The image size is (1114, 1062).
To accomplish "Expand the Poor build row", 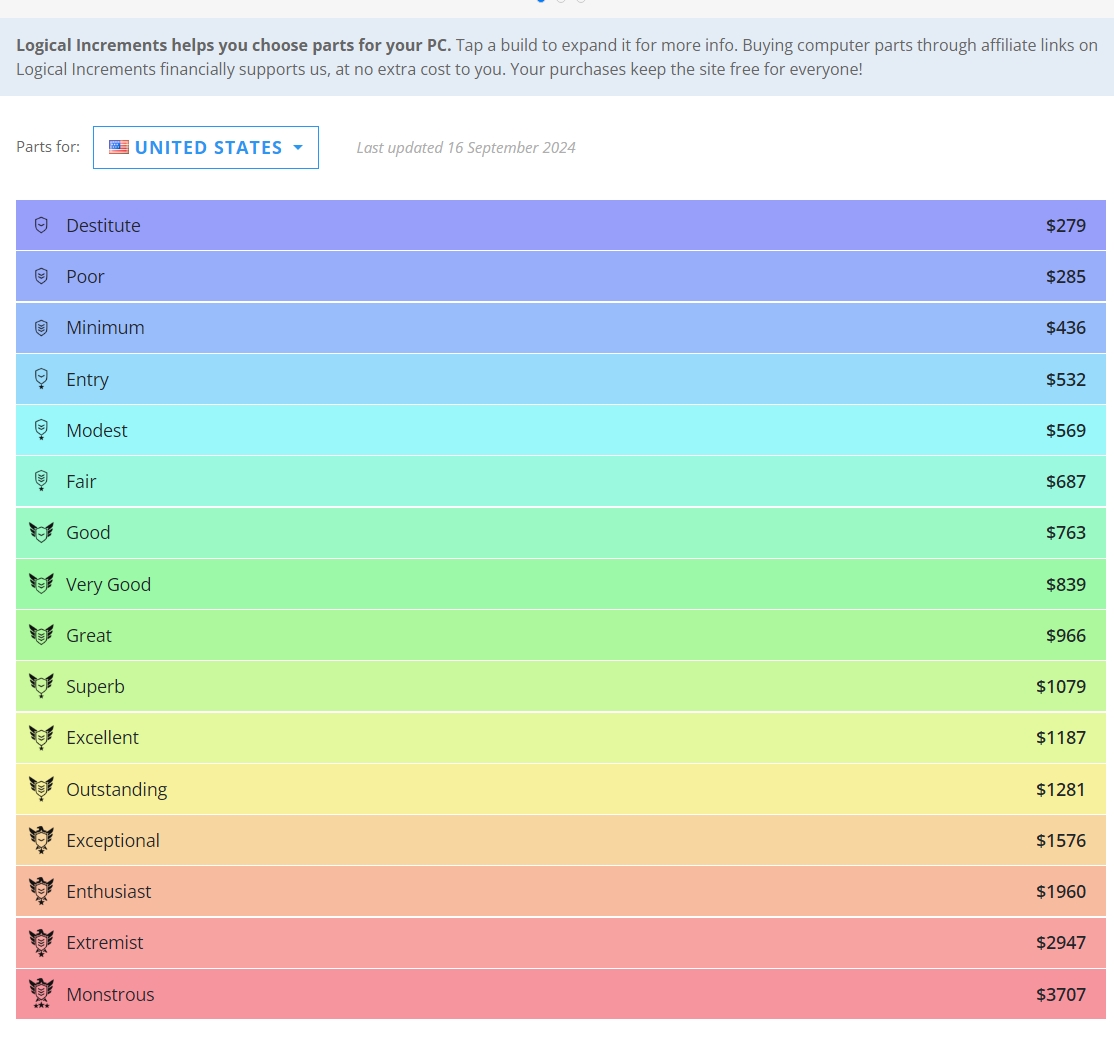I will point(560,276).
